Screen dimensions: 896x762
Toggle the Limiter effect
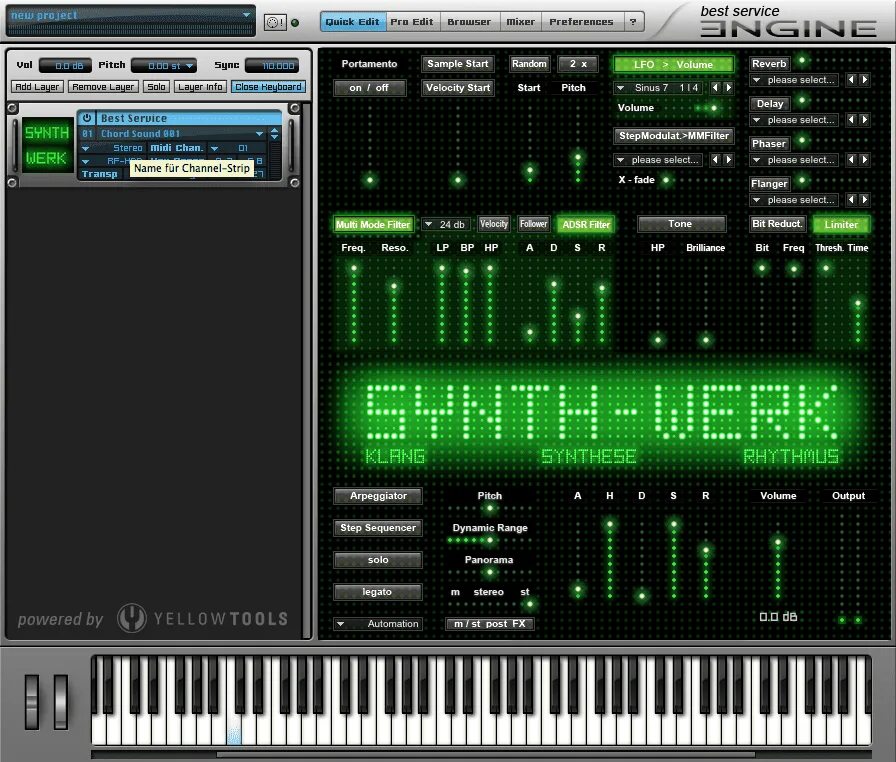(841, 224)
